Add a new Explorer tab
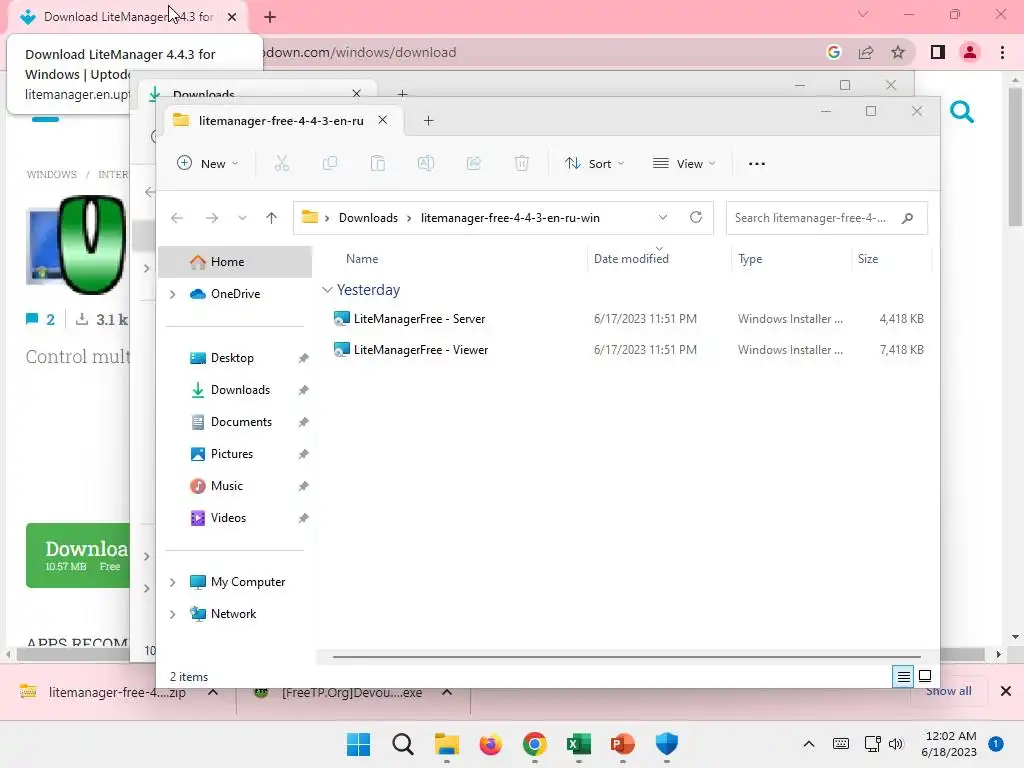1024x768 pixels. [x=428, y=121]
